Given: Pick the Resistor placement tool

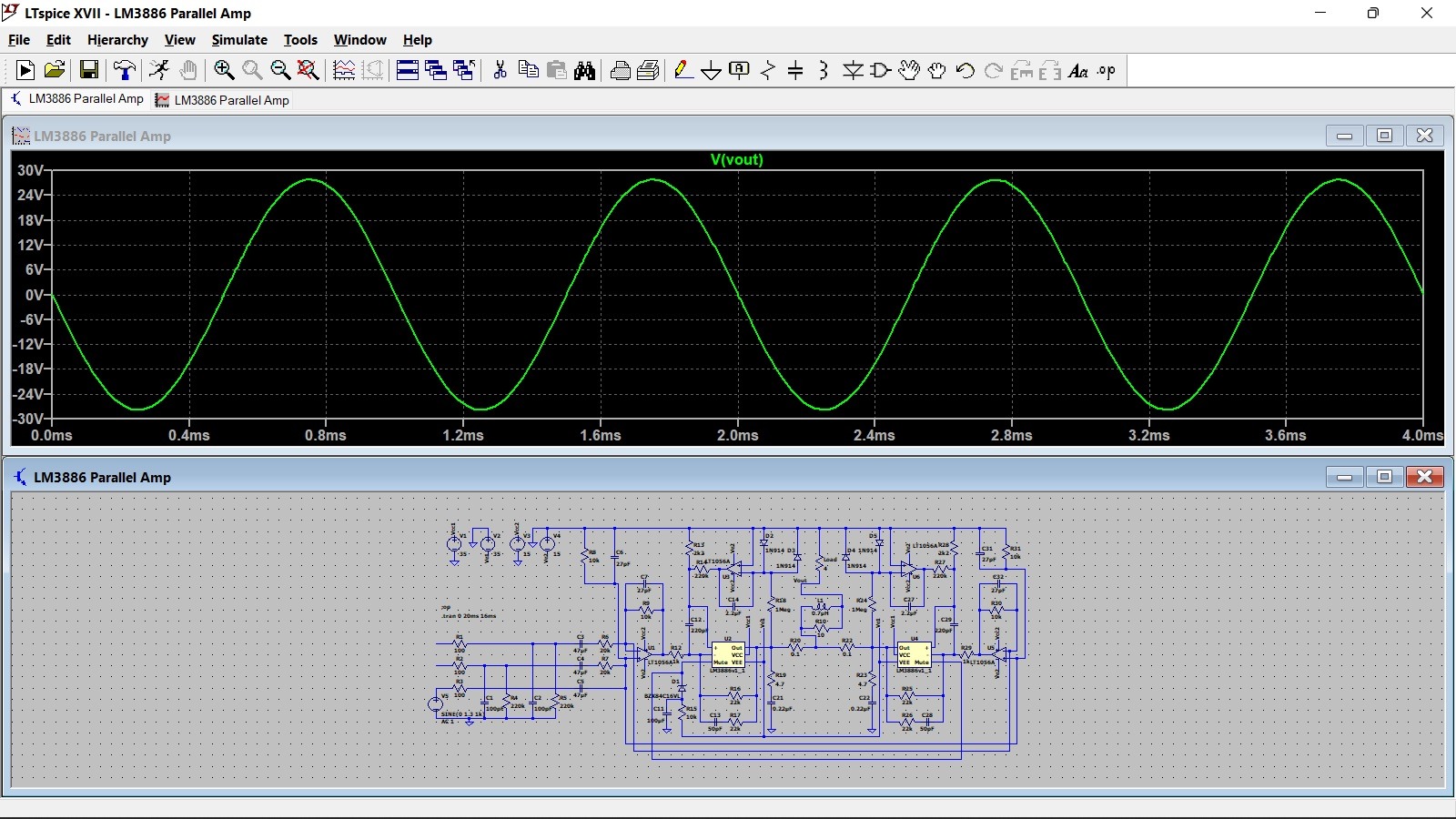Looking at the screenshot, I should (x=768, y=70).
